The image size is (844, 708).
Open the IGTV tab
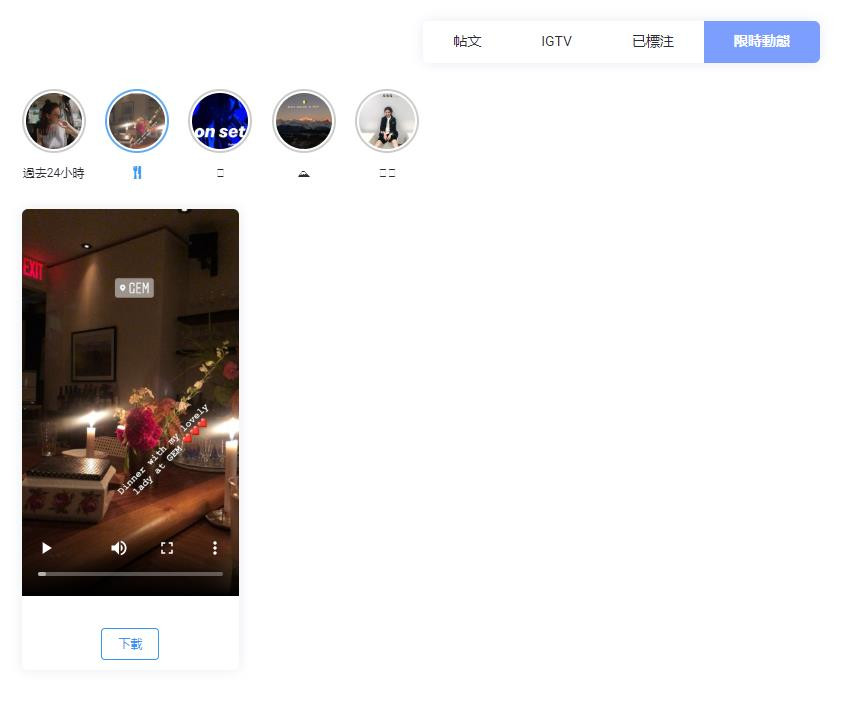pyautogui.click(x=556, y=41)
